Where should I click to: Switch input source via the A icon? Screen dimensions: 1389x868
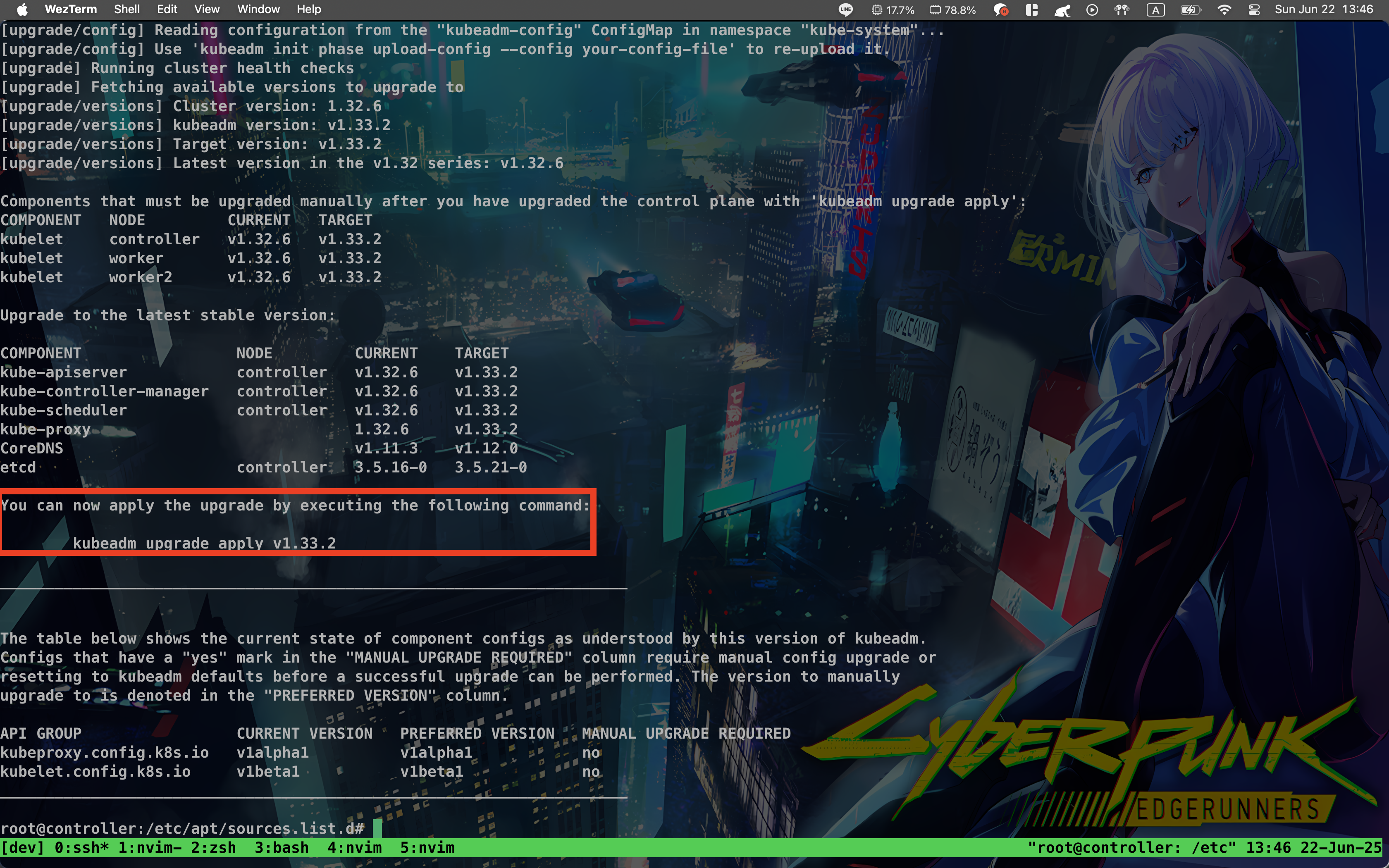tap(1155, 10)
